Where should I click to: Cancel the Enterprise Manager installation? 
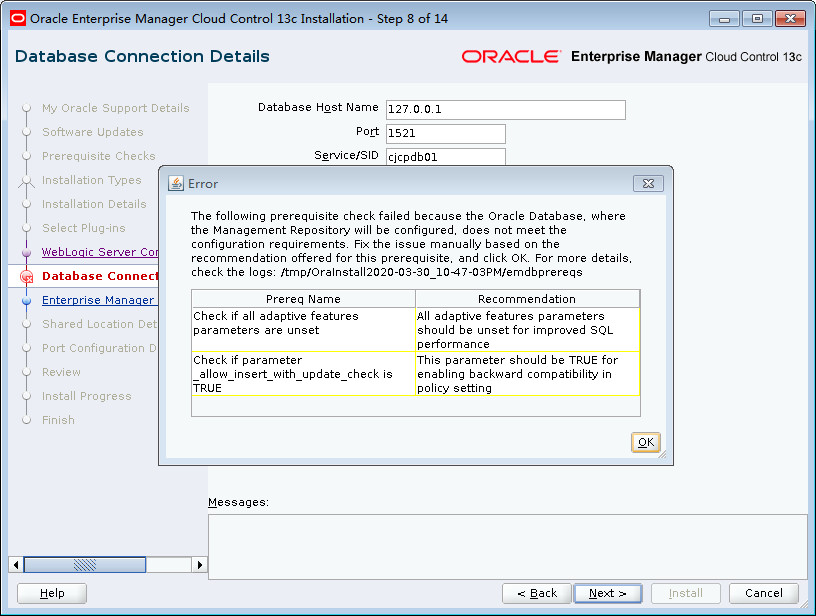coord(763,593)
